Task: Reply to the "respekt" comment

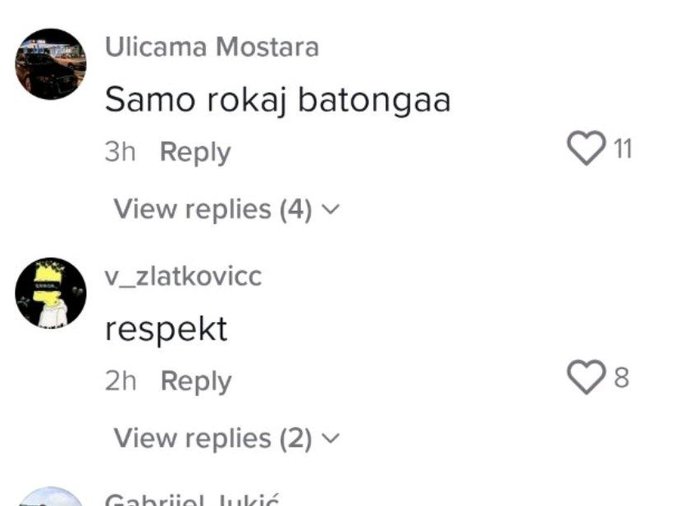Action: coord(195,381)
